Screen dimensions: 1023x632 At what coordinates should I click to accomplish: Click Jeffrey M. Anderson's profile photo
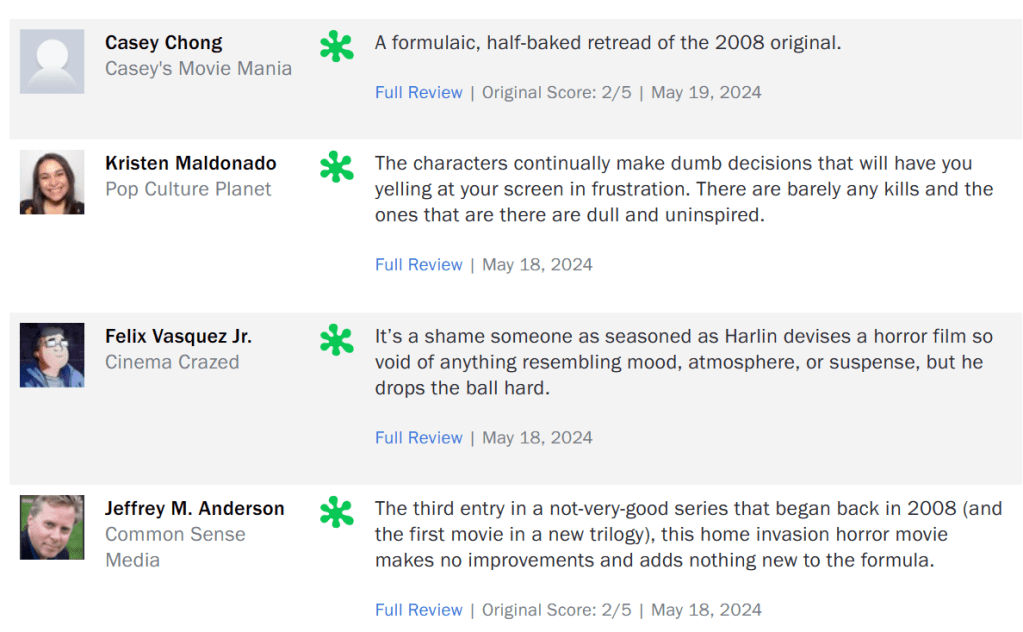(52, 527)
